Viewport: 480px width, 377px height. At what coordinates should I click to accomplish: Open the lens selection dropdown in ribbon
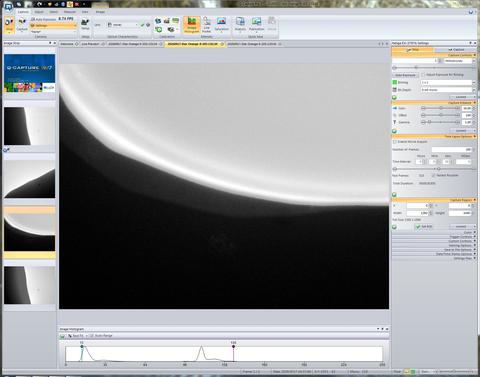pos(122,25)
